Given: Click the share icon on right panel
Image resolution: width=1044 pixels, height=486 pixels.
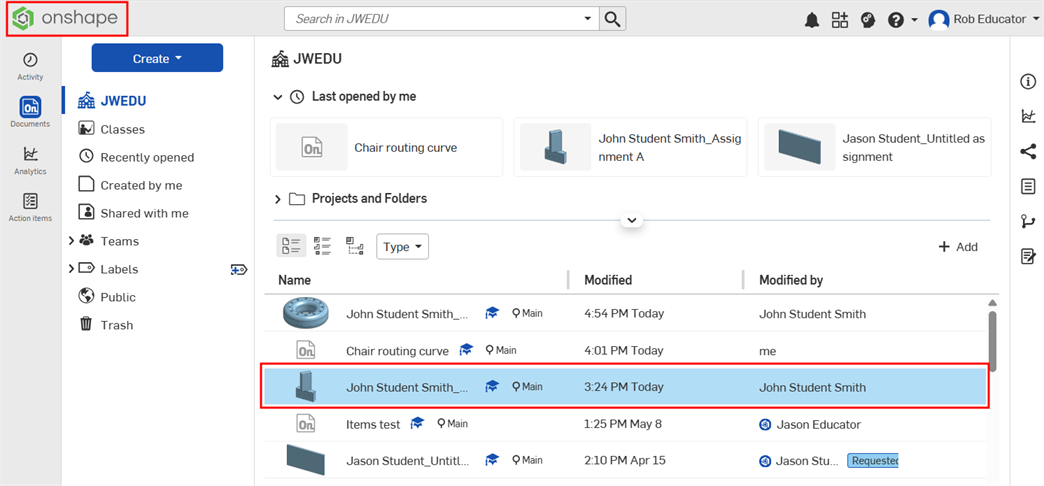Looking at the screenshot, I should click(x=1028, y=152).
